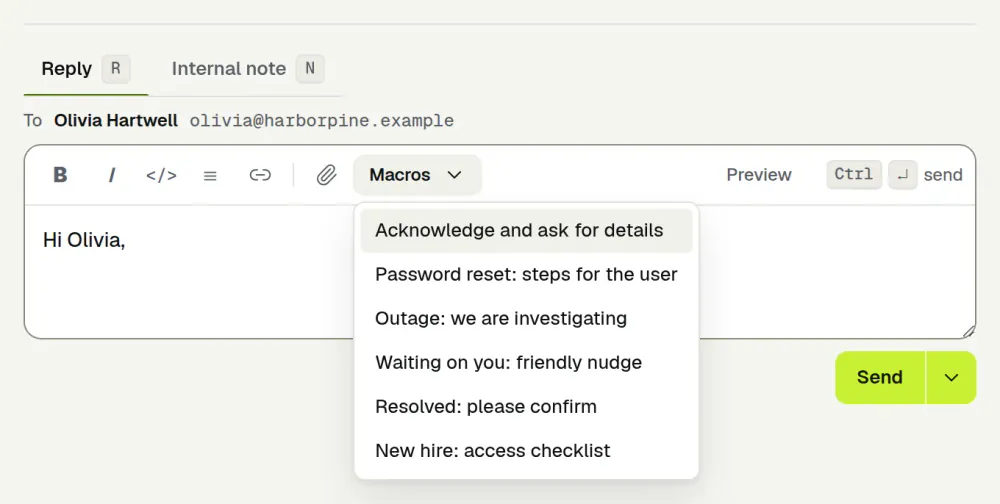Click the R shortcut badge on Reply
The height and width of the screenshot is (504, 1000).
coord(116,69)
